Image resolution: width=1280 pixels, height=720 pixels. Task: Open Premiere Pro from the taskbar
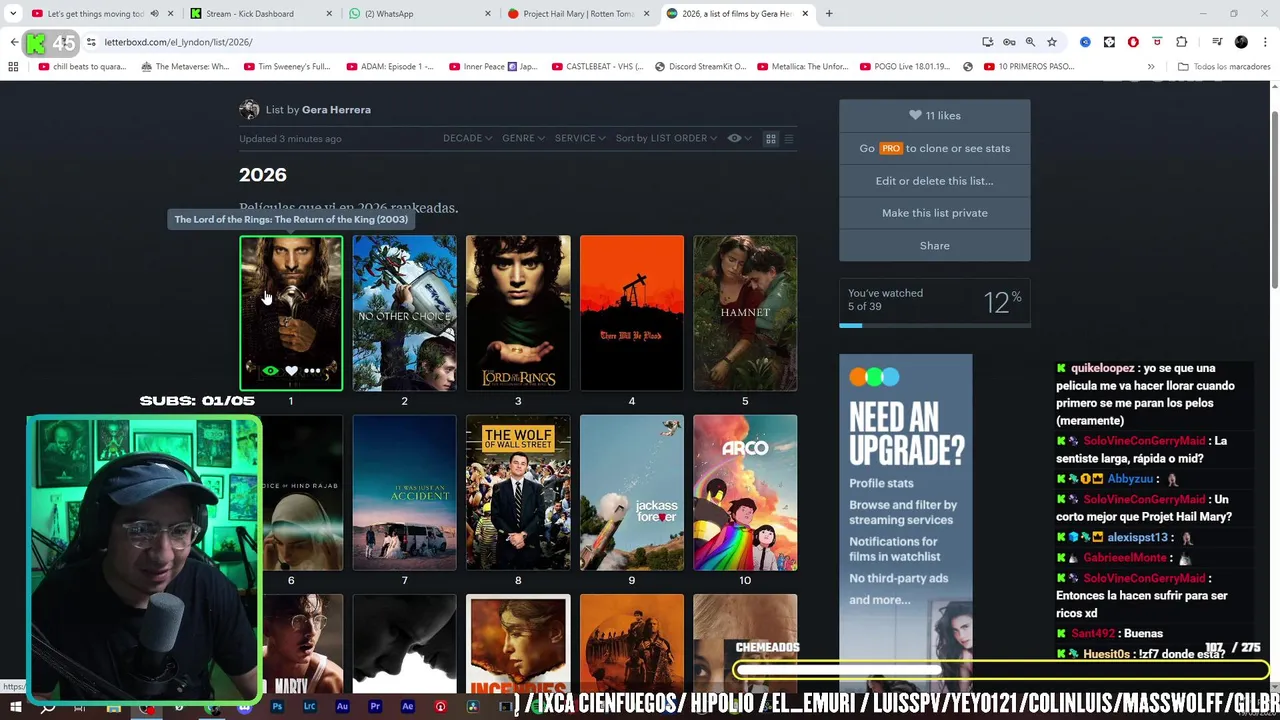coord(375,707)
